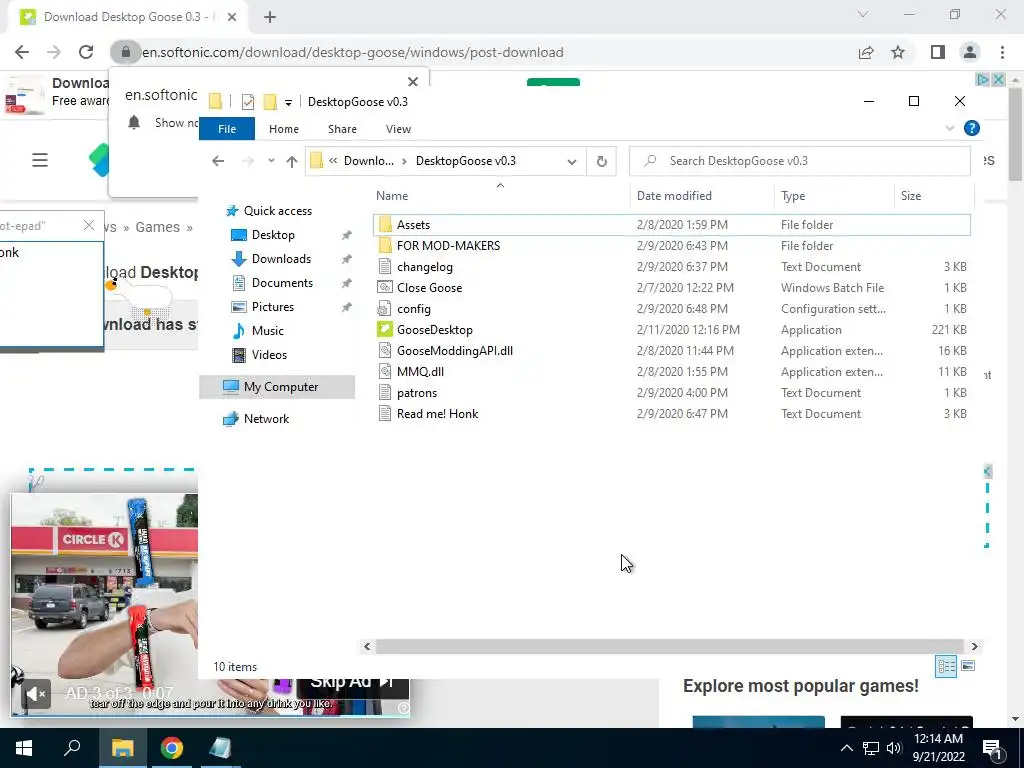Open Chrome side panel
Image resolution: width=1024 pixels, height=768 pixels.
point(938,52)
